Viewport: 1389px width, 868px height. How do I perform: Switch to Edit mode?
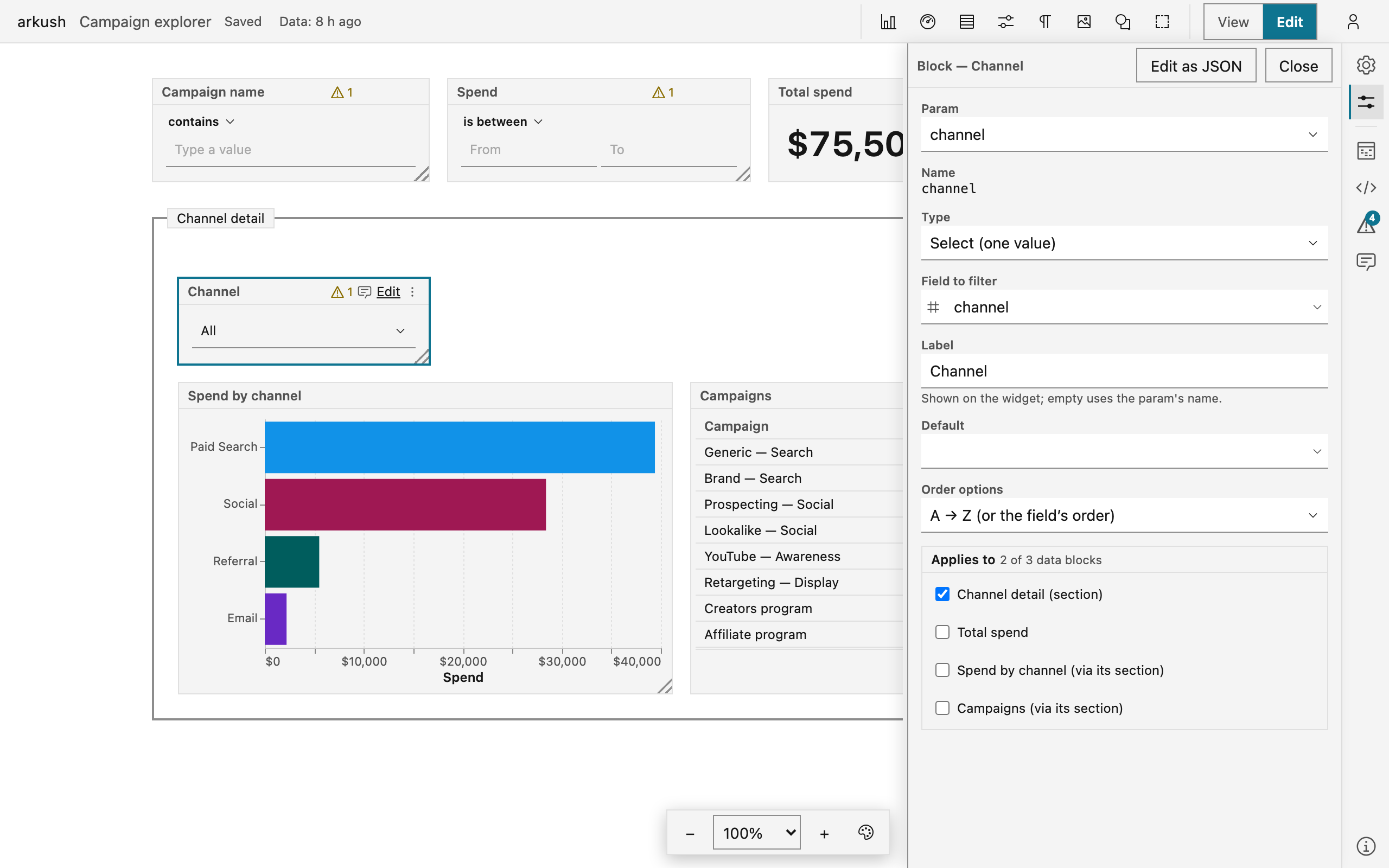(1290, 22)
